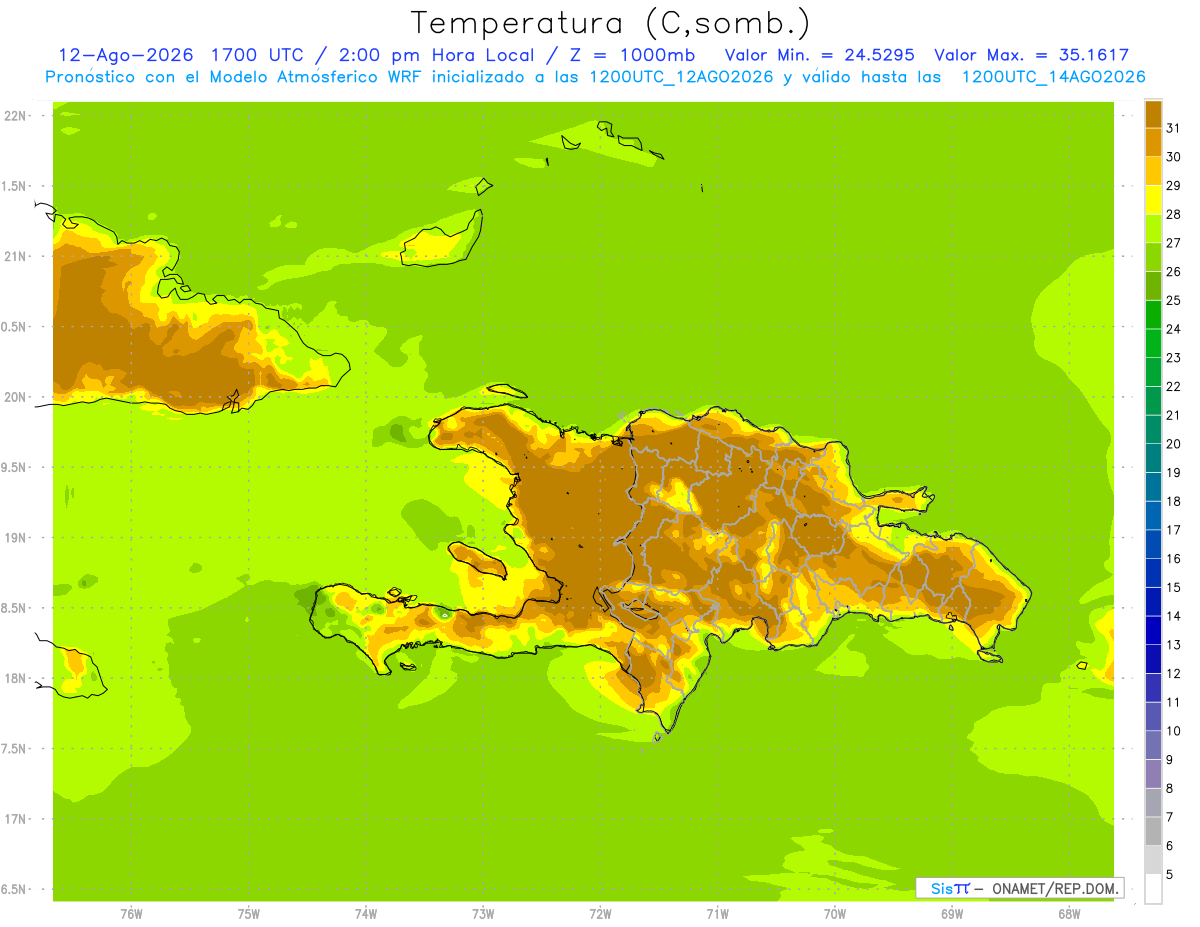Screen dimensions: 1200x927
Task: Click the 69W longitude axis label
Action: click(952, 913)
